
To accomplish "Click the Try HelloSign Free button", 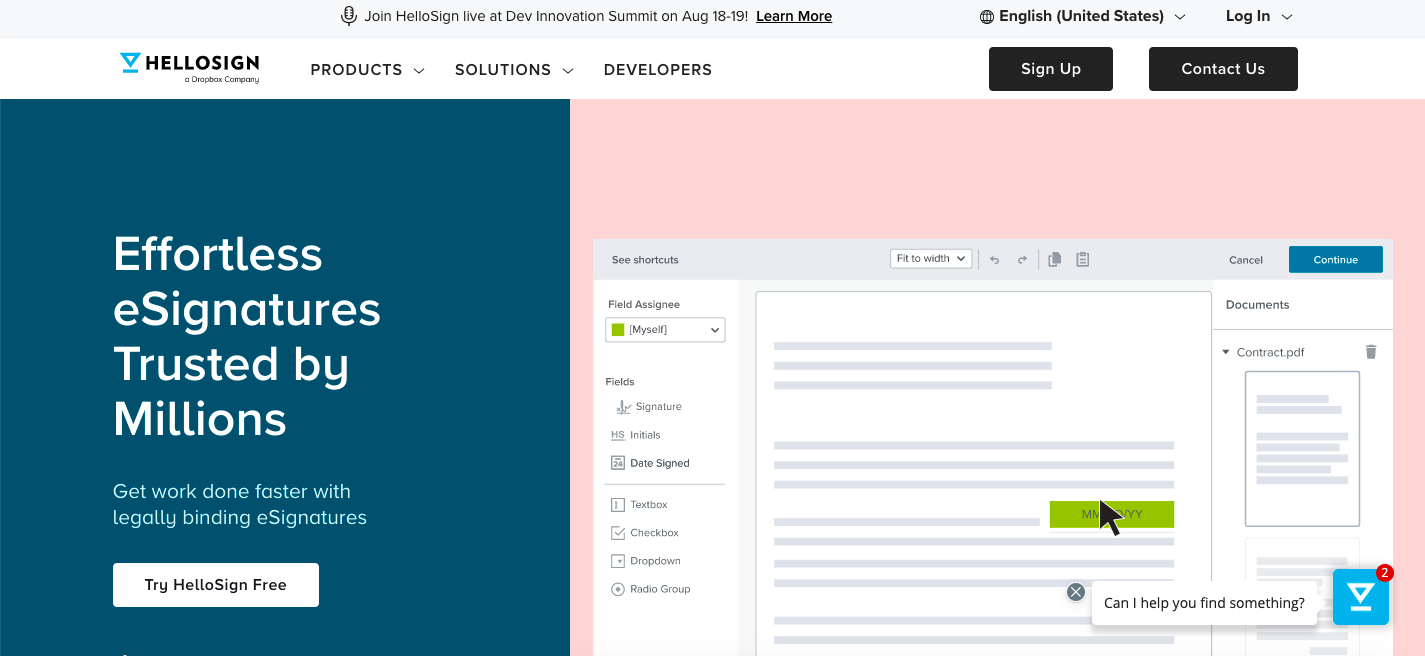I will pyautogui.click(x=216, y=585).
